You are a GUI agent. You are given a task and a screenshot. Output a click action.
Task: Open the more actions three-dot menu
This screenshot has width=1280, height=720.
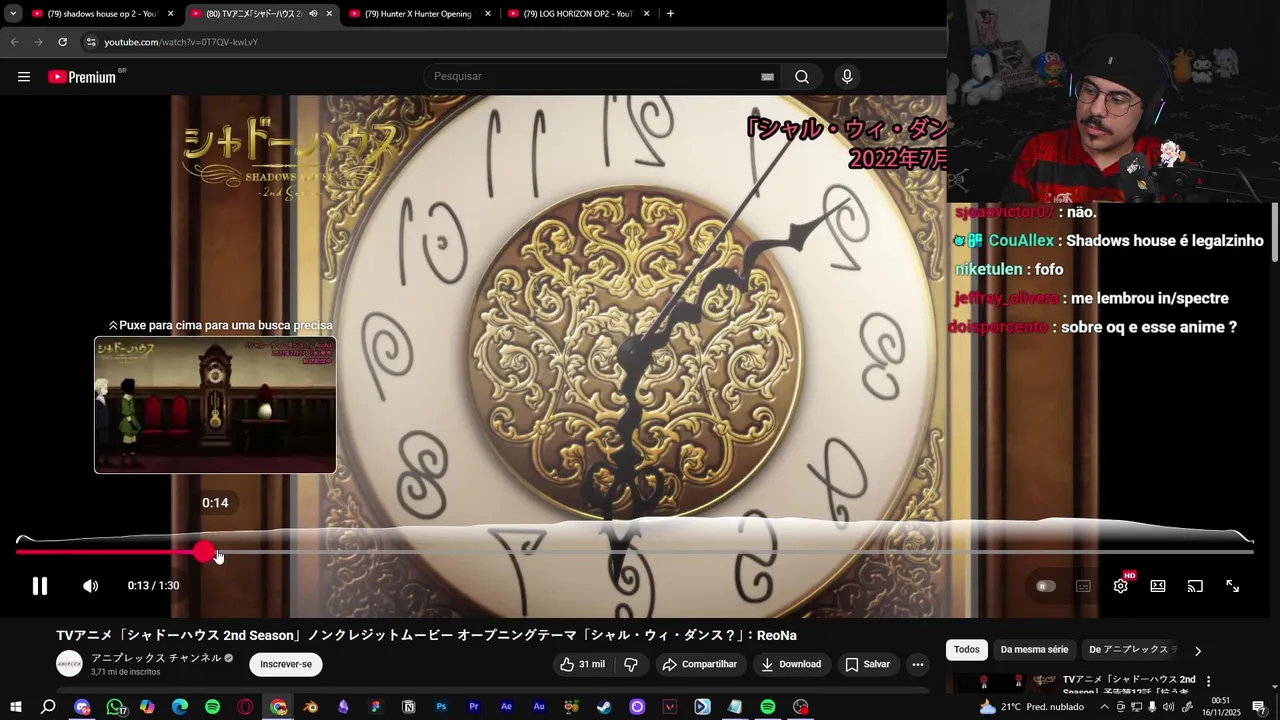917,664
